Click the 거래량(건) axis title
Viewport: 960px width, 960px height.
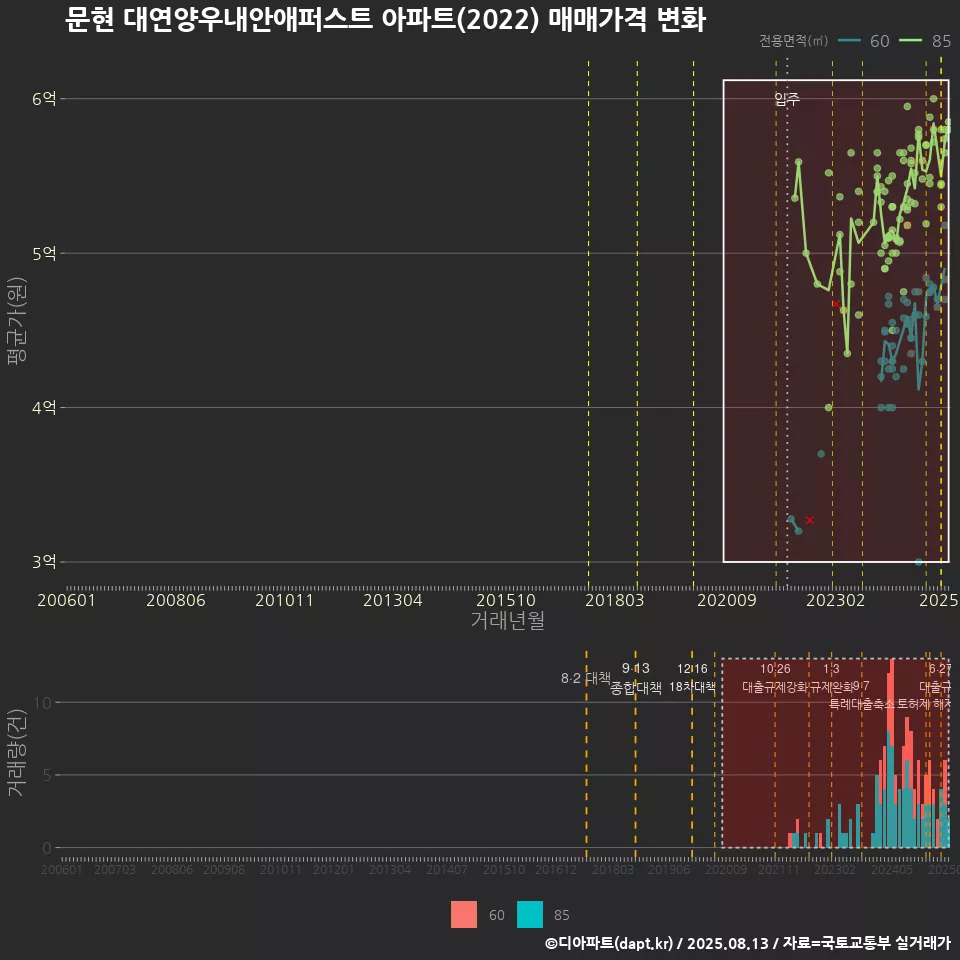17,752
